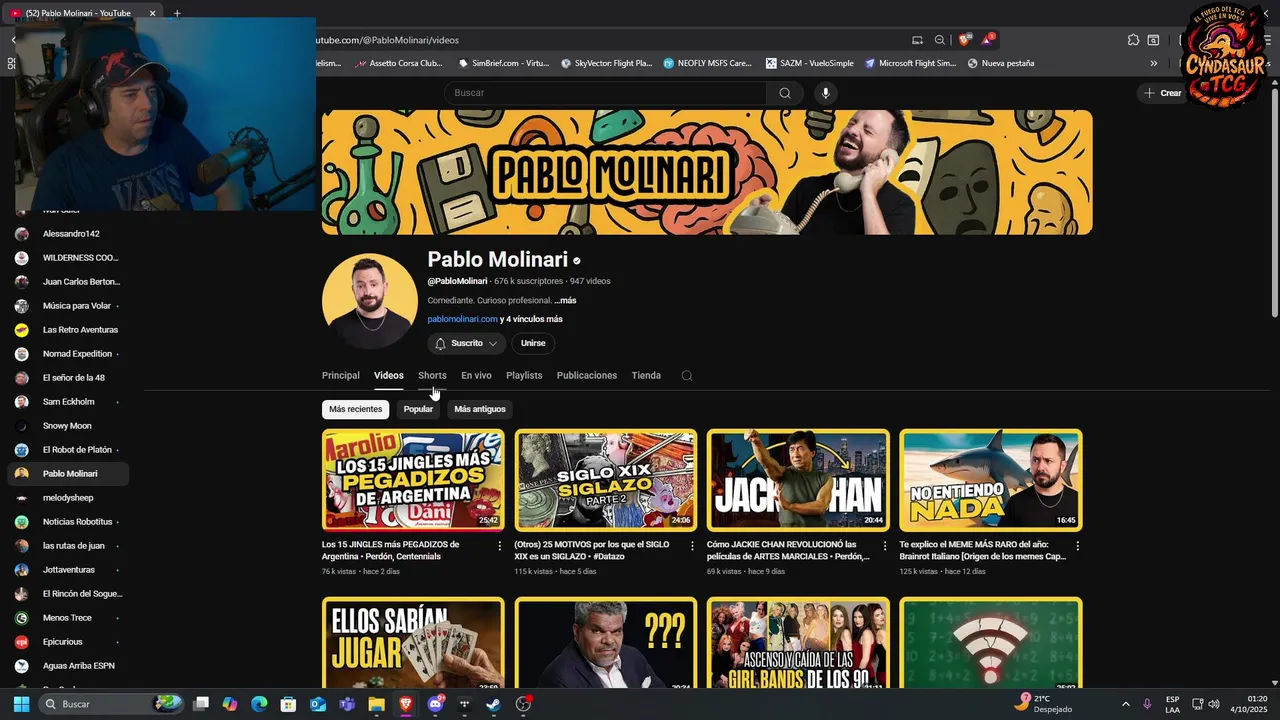Open Brave browser from the taskbar
Screen dimensions: 1280x720
405,704
